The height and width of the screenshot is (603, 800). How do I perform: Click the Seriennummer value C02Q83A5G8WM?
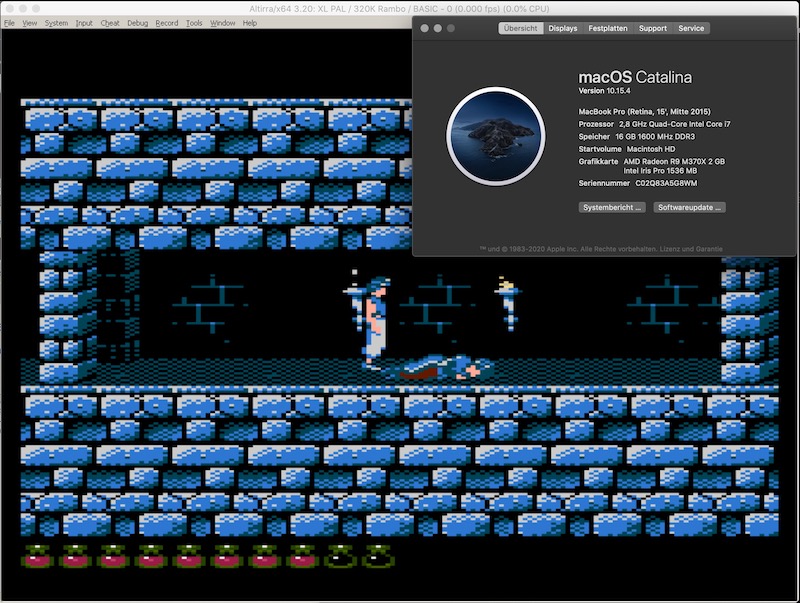coord(666,183)
